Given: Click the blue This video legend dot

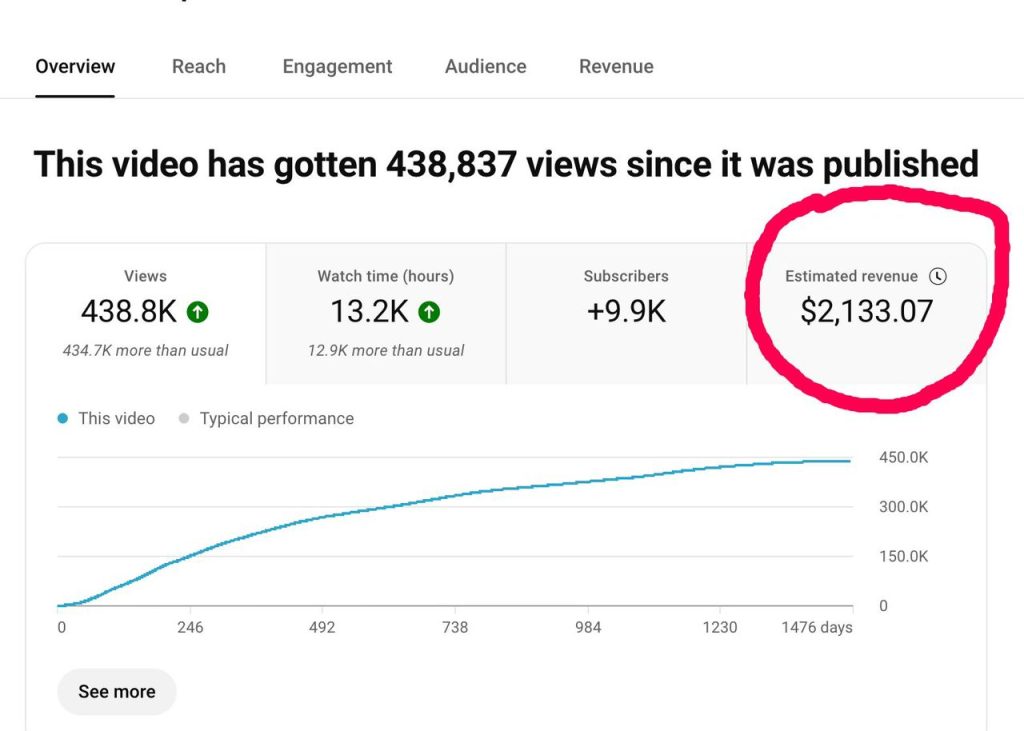Looking at the screenshot, I should tap(63, 419).
